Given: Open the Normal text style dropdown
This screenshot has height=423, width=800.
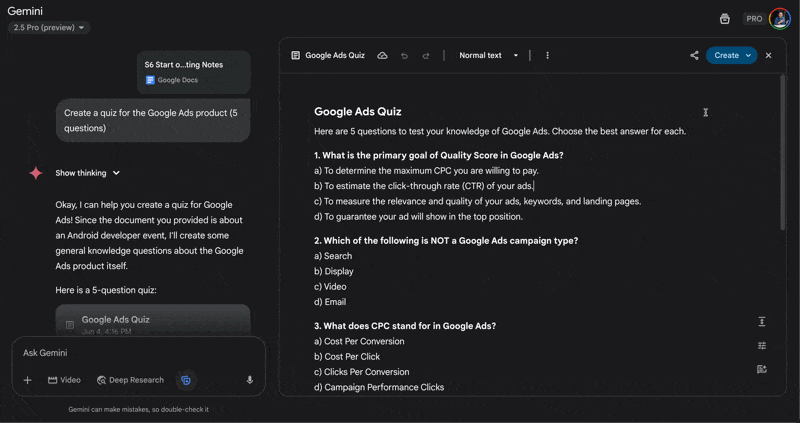Looking at the screenshot, I should pyautogui.click(x=488, y=56).
